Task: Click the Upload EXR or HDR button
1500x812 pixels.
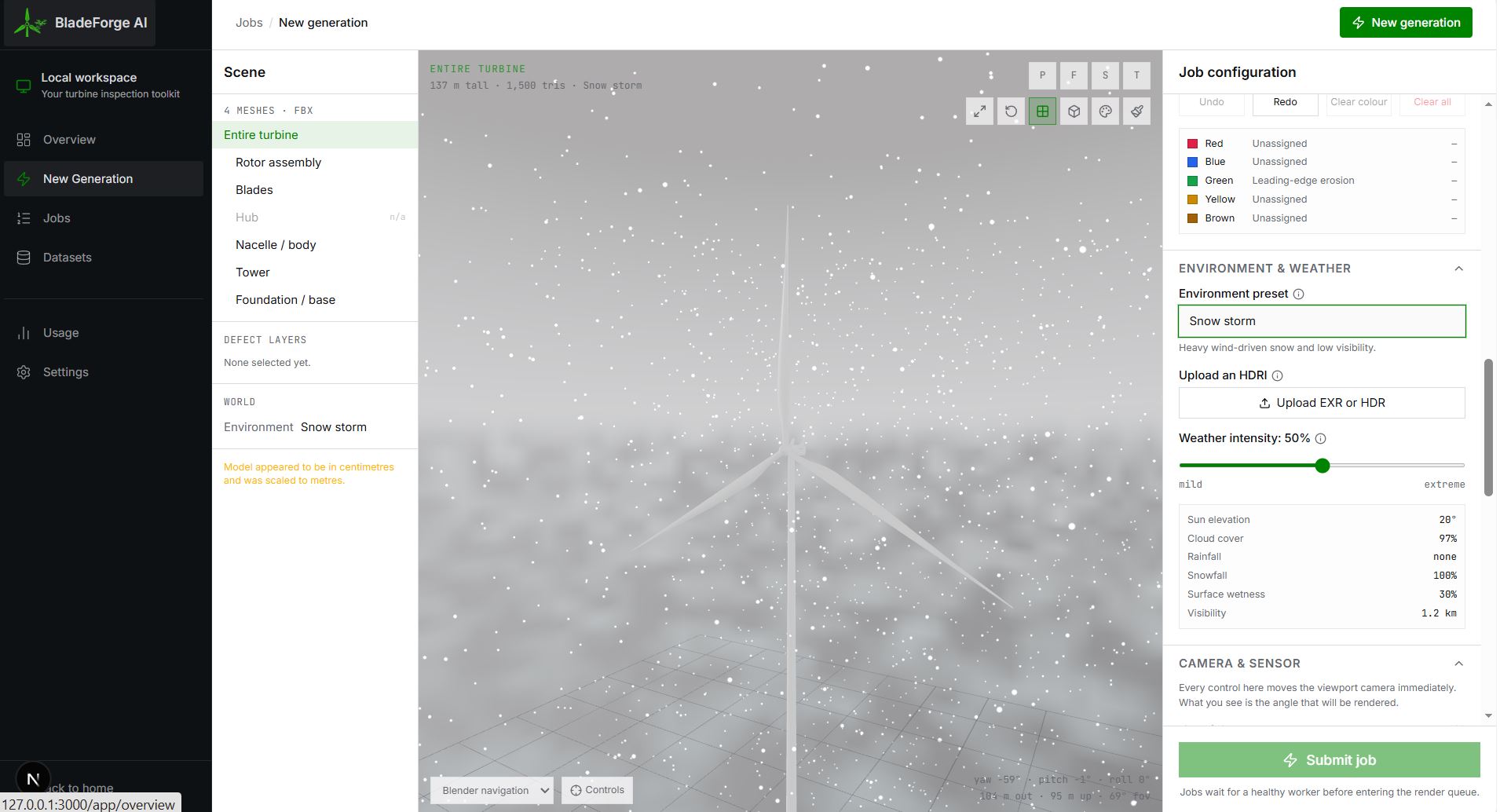Action: pos(1322,403)
